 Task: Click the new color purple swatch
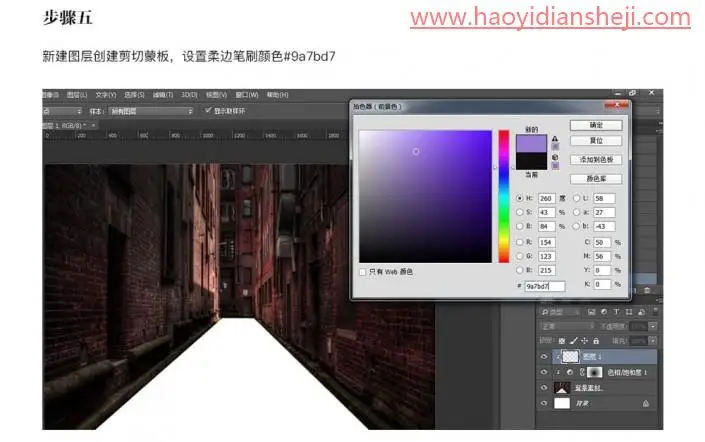pos(531,143)
